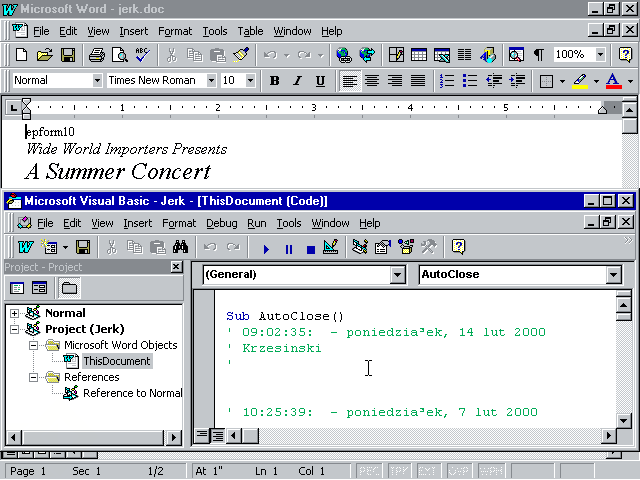Select Reference to Normal tree item
The image size is (640, 480).
[133, 393]
